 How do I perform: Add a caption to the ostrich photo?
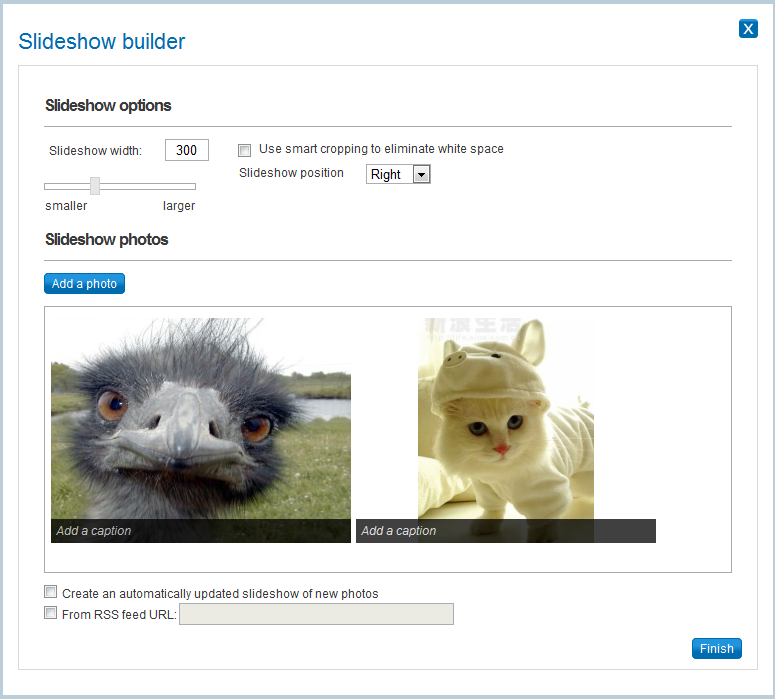(x=200, y=531)
